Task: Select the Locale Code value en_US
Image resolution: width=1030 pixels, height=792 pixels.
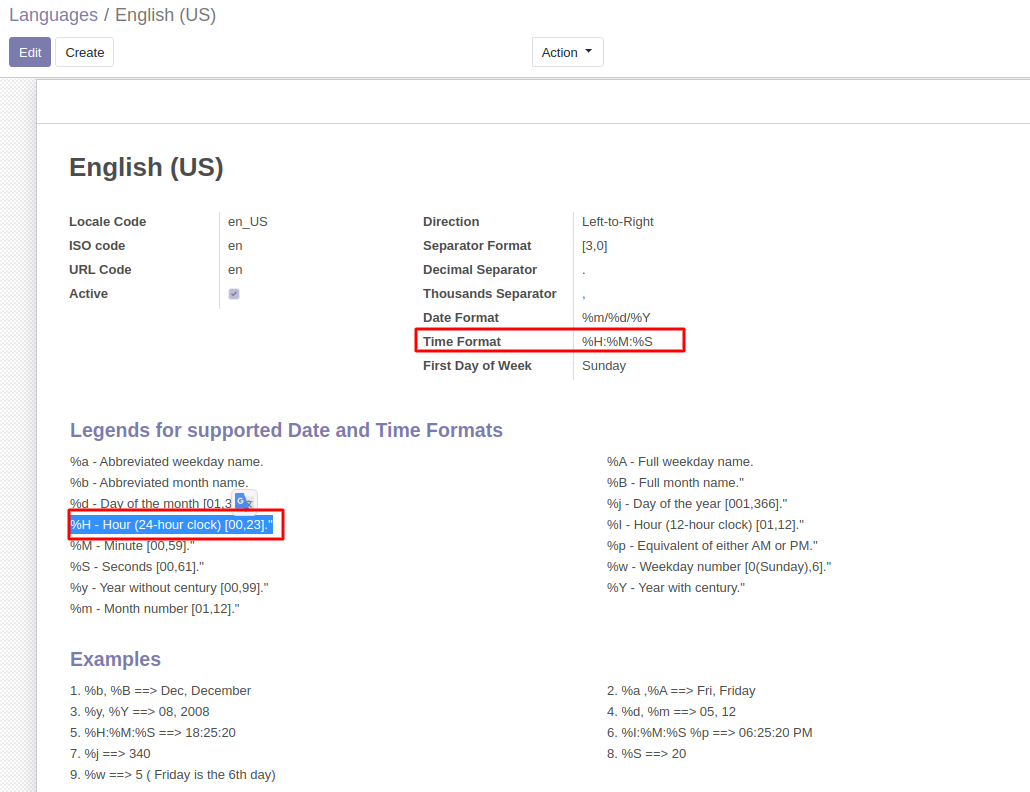Action: tap(248, 222)
